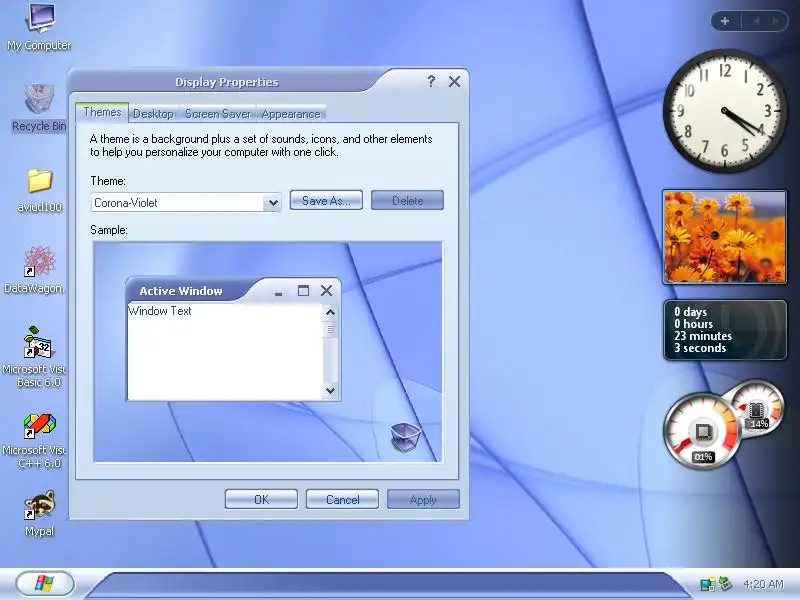Select the aviutl100 folder icon

pyautogui.click(x=40, y=190)
